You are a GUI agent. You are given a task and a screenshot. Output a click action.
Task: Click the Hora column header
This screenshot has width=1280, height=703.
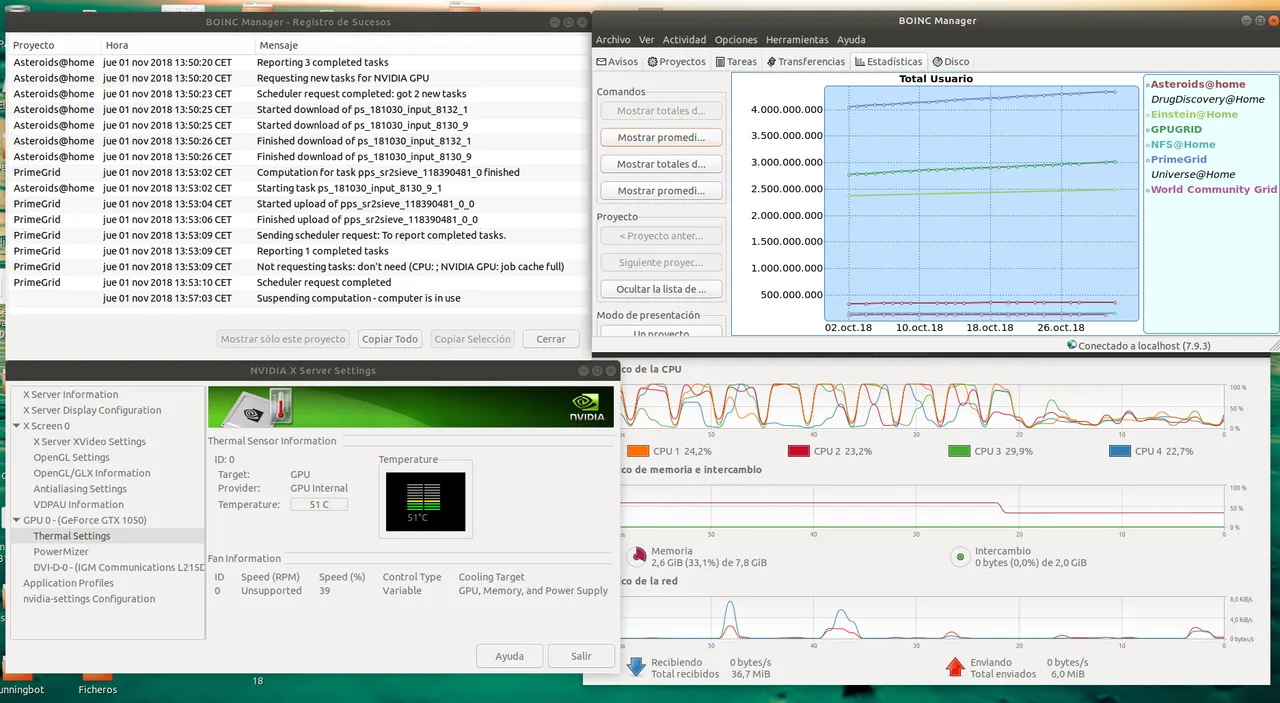(178, 45)
